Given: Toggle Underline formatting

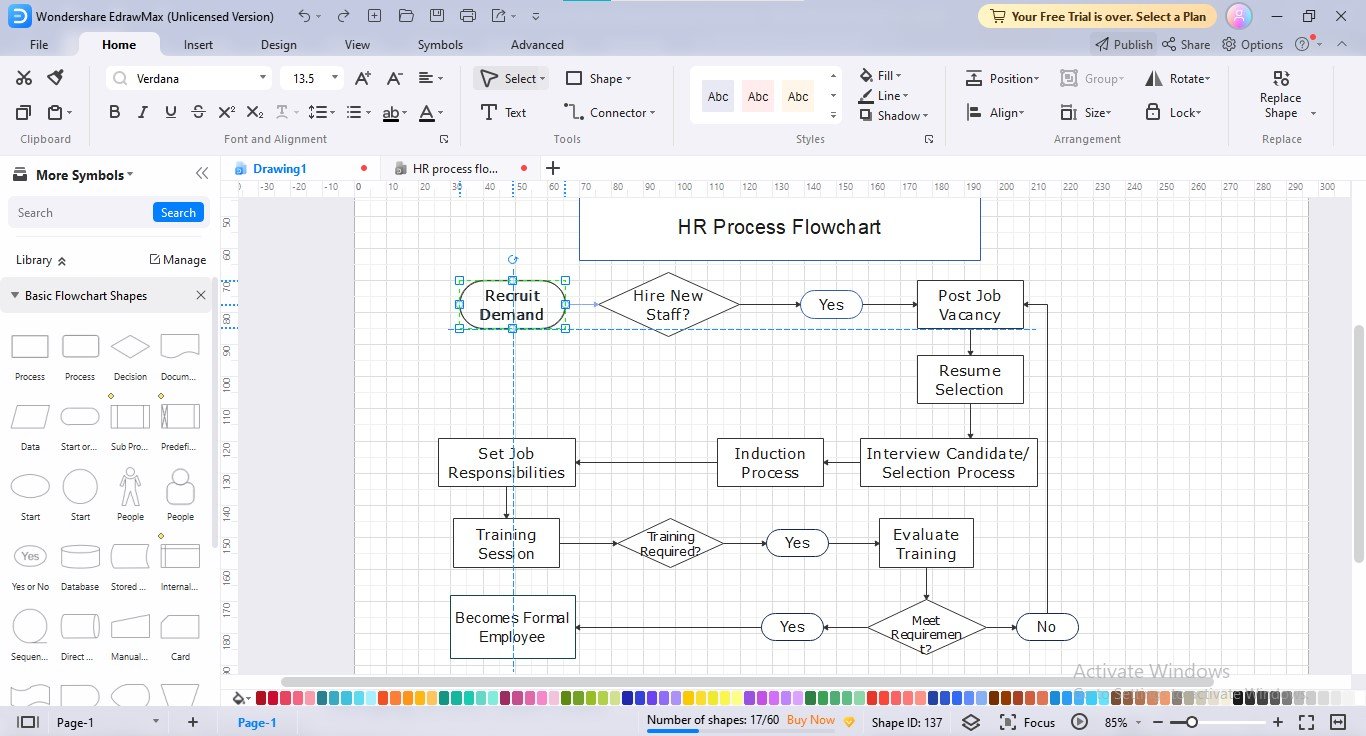Looking at the screenshot, I should [171, 112].
